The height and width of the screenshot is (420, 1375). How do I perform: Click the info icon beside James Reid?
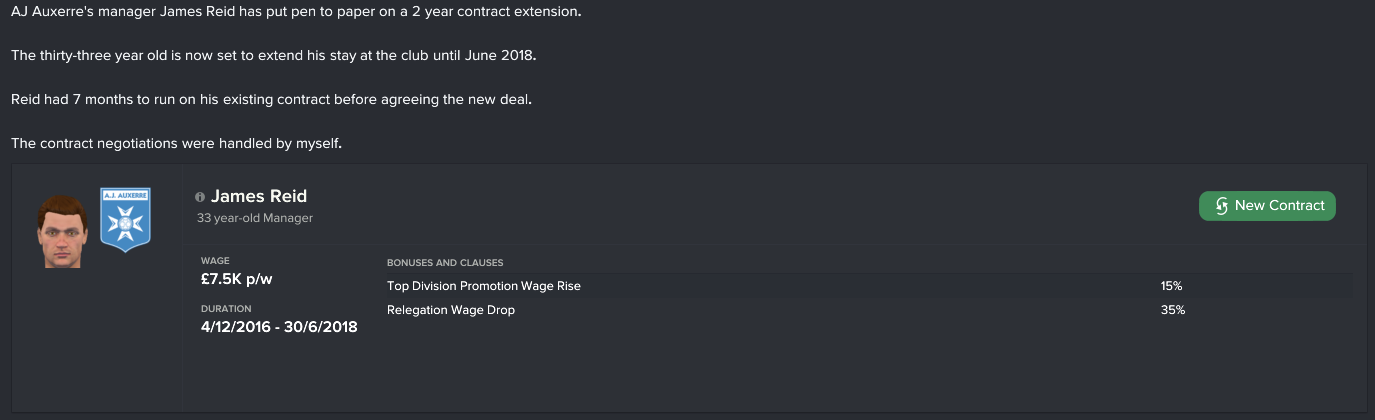[x=200, y=198]
